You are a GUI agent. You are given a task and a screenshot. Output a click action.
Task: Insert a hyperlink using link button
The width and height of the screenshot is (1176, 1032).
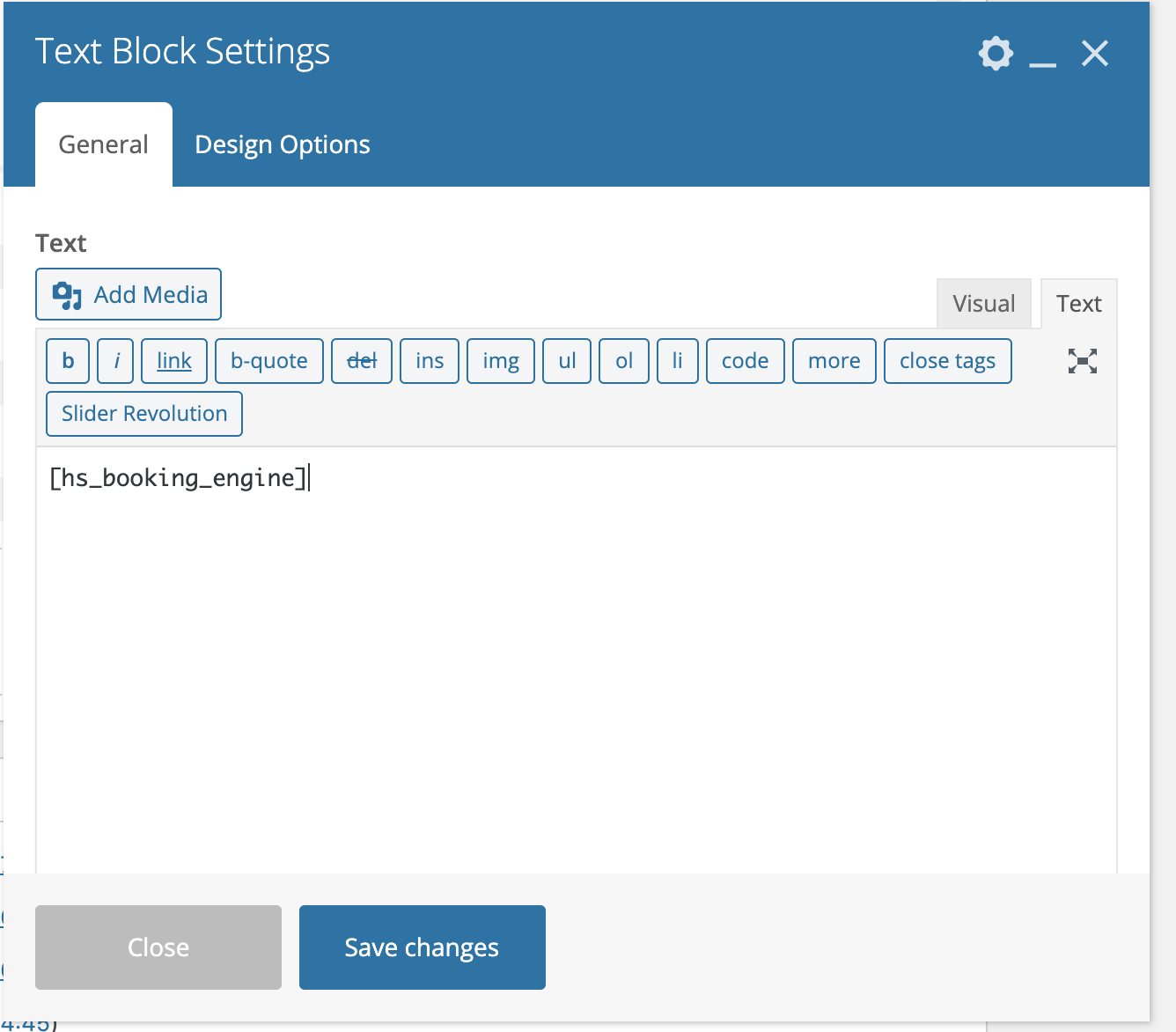174,361
